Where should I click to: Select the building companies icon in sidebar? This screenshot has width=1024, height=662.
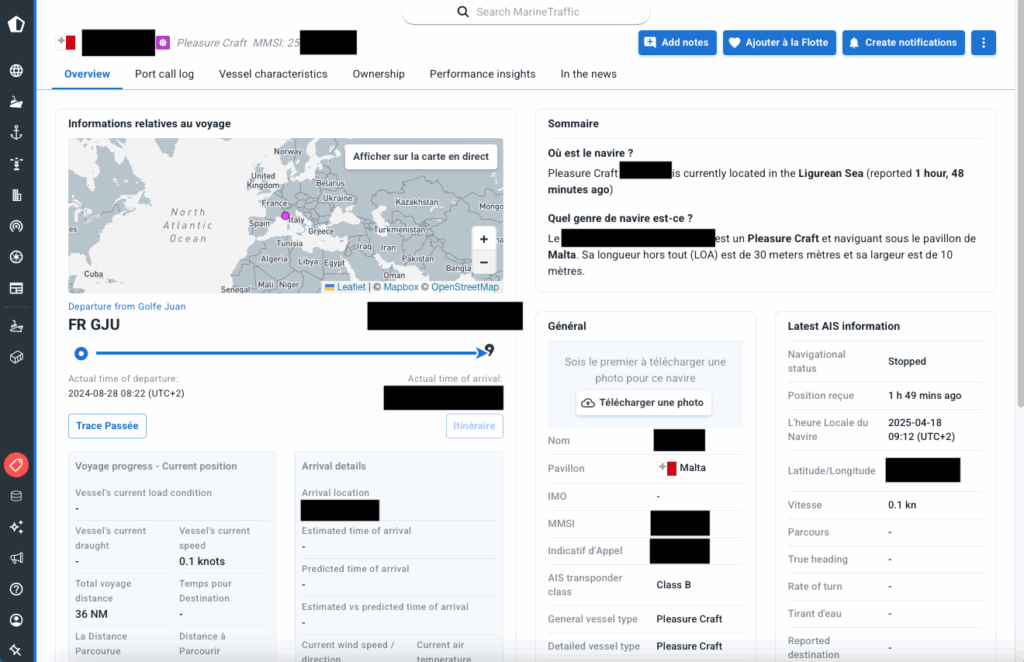pyautogui.click(x=16, y=195)
